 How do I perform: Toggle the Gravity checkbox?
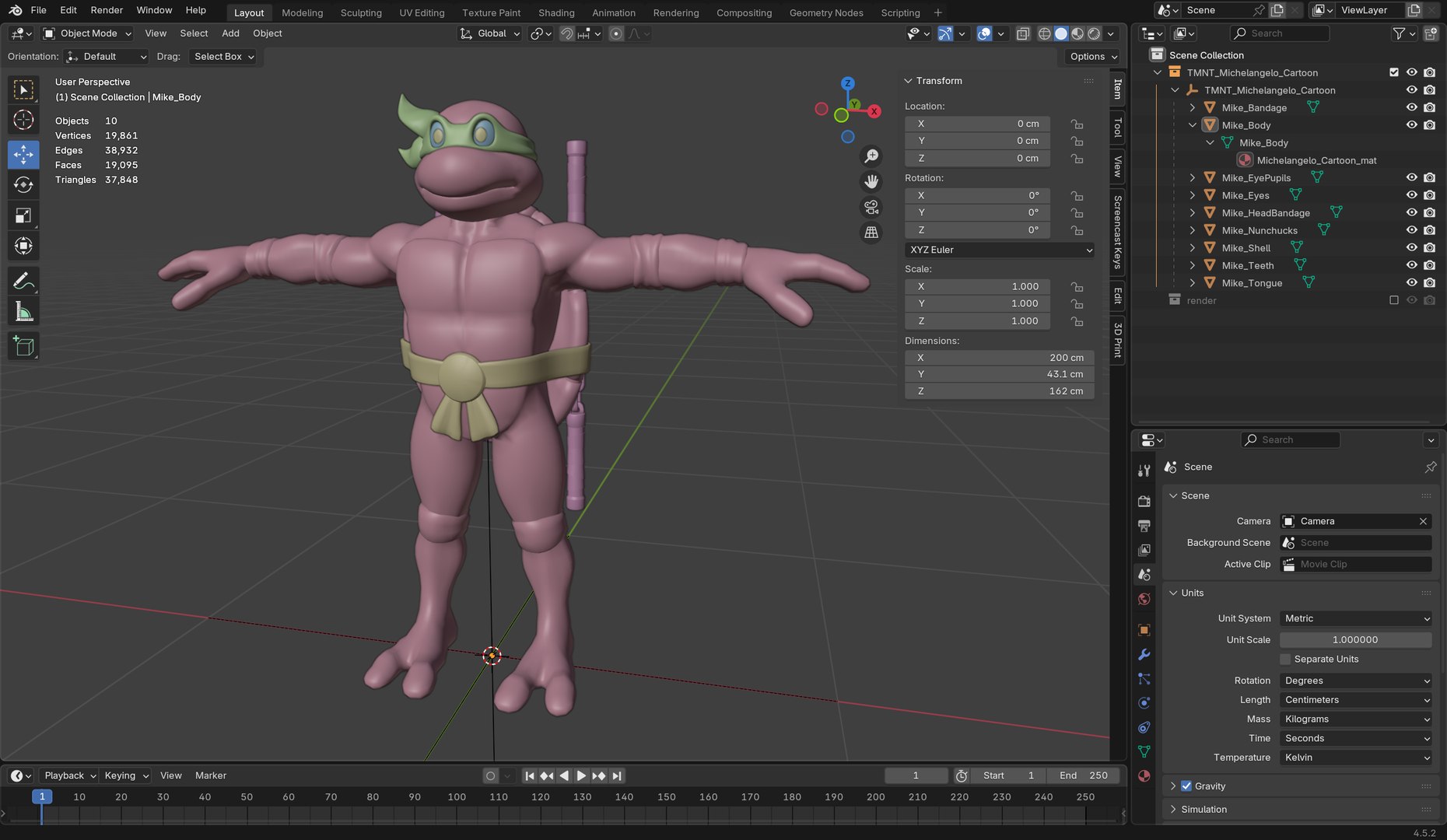[1186, 786]
